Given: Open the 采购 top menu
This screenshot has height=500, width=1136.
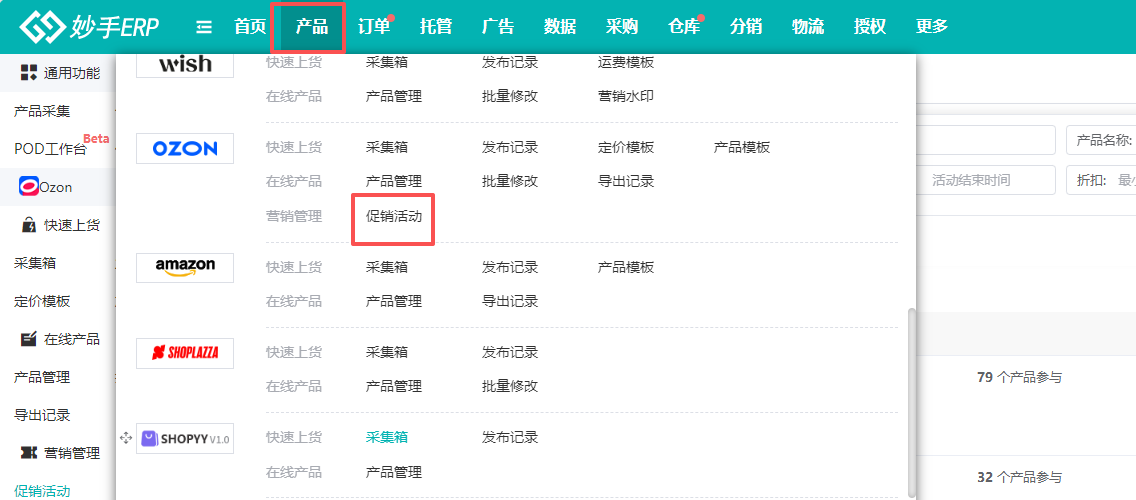Looking at the screenshot, I should 622,27.
